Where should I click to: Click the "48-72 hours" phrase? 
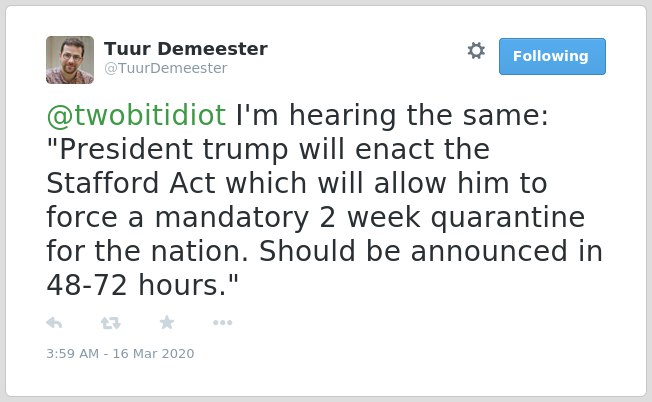(136, 285)
